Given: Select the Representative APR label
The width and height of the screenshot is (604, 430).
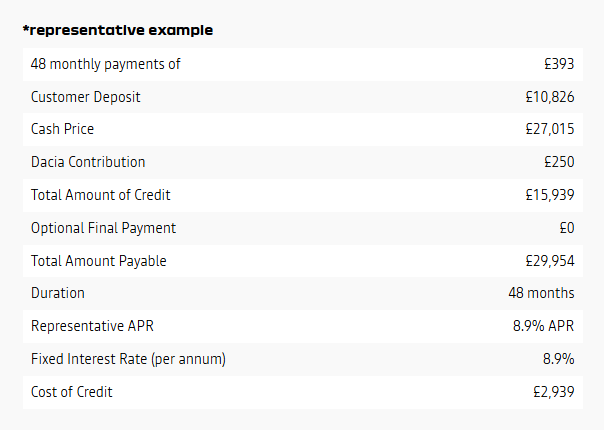Looking at the screenshot, I should point(92,326).
